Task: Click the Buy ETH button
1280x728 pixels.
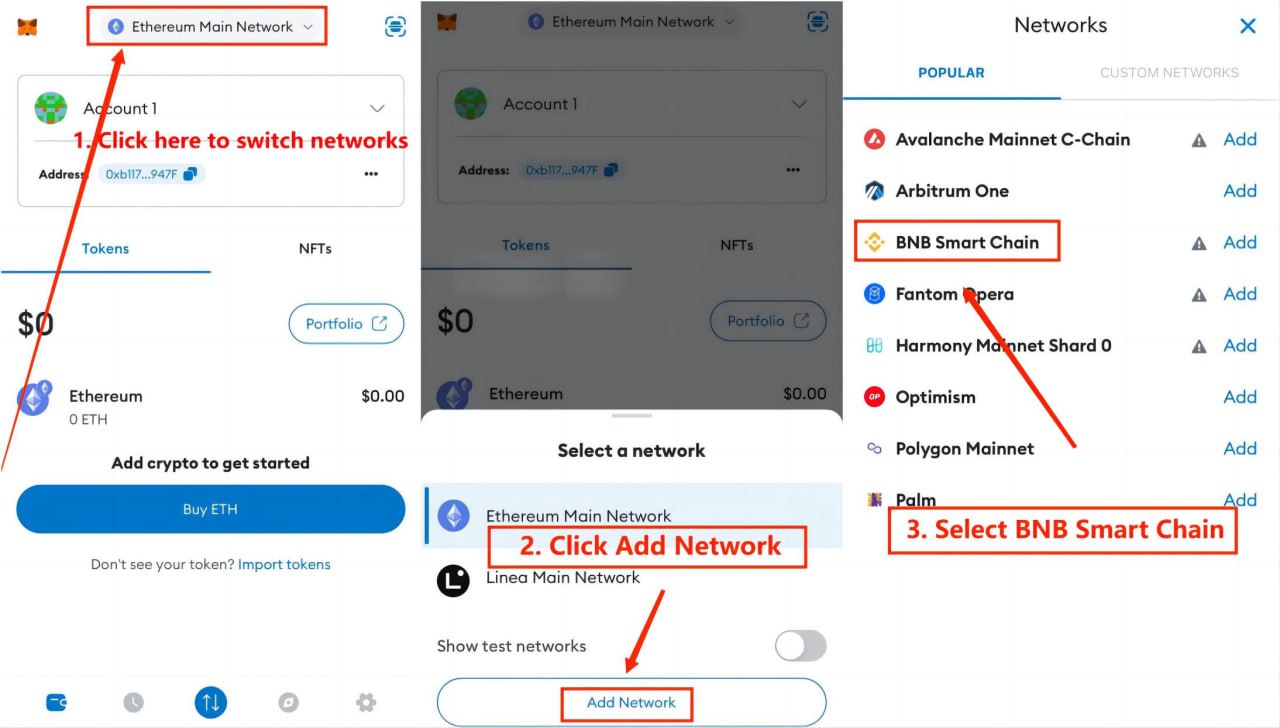Action: coord(211,509)
